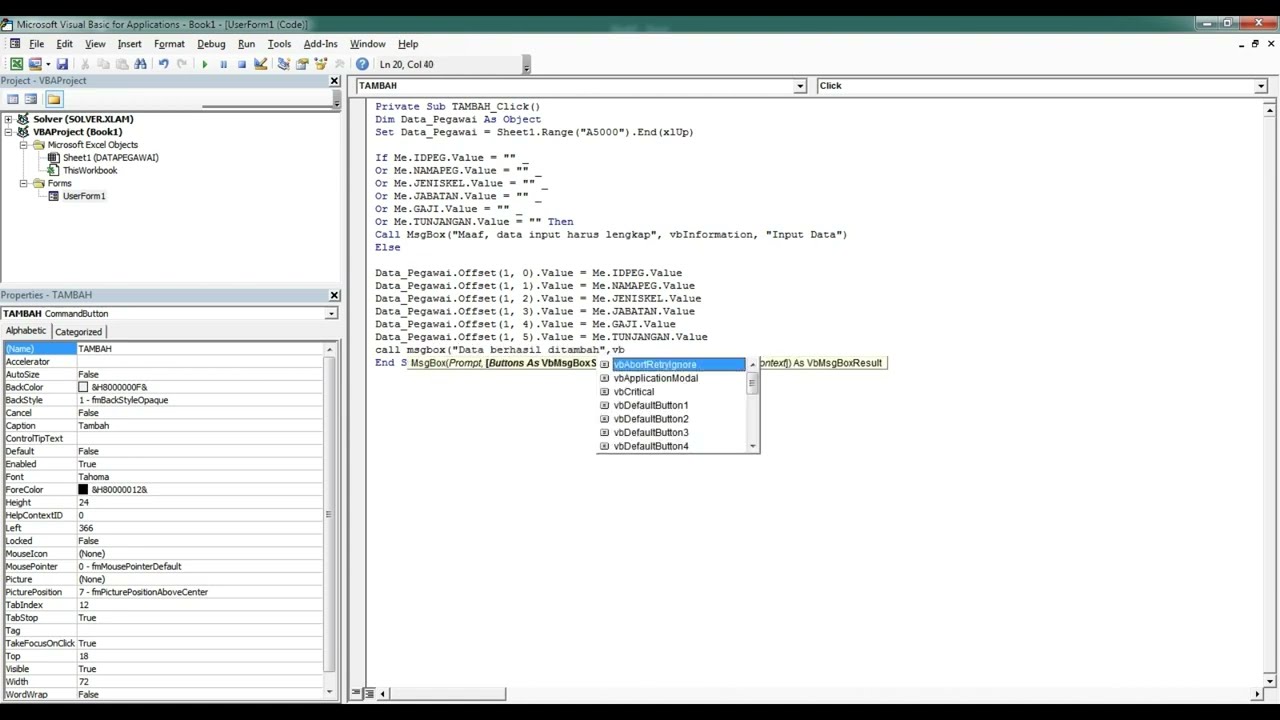This screenshot has height=720, width=1280.
Task: Click View Object icon in Project panel
Action: click(31, 99)
